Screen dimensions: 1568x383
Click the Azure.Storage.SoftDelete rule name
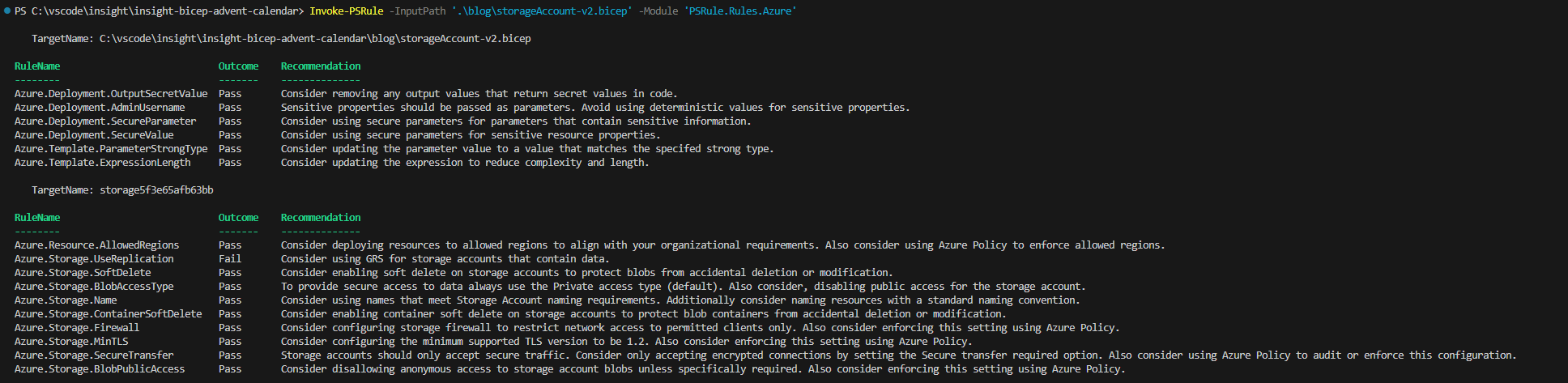pos(83,273)
